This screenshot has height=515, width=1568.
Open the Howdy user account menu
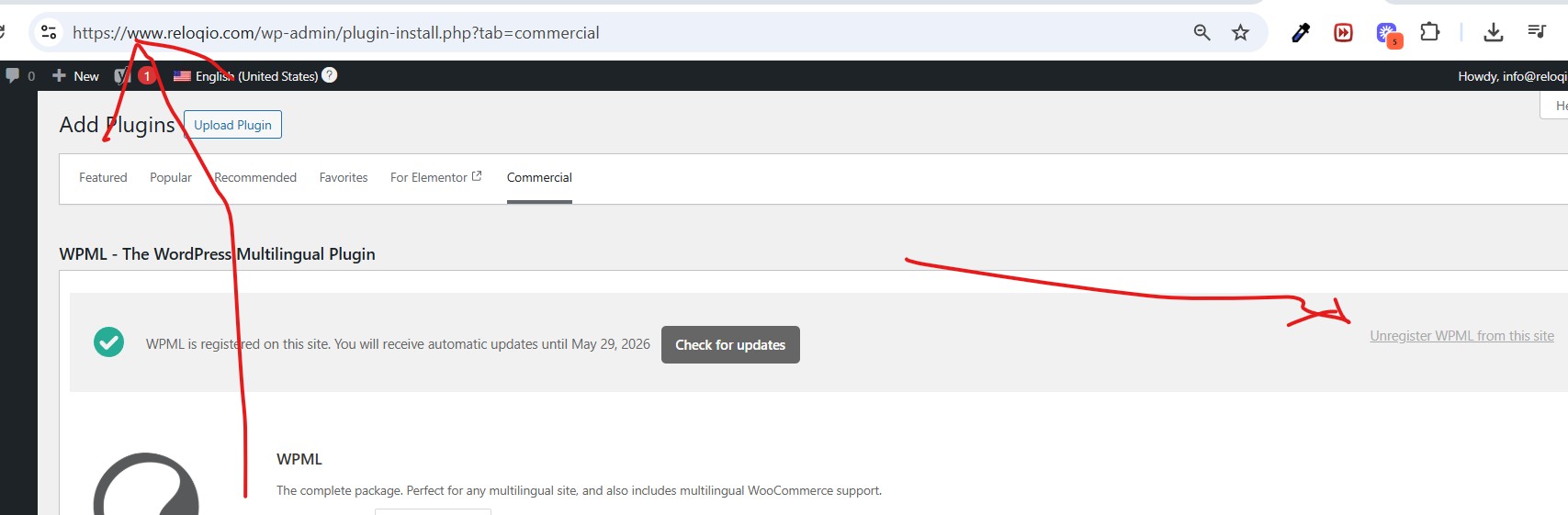click(x=1512, y=76)
